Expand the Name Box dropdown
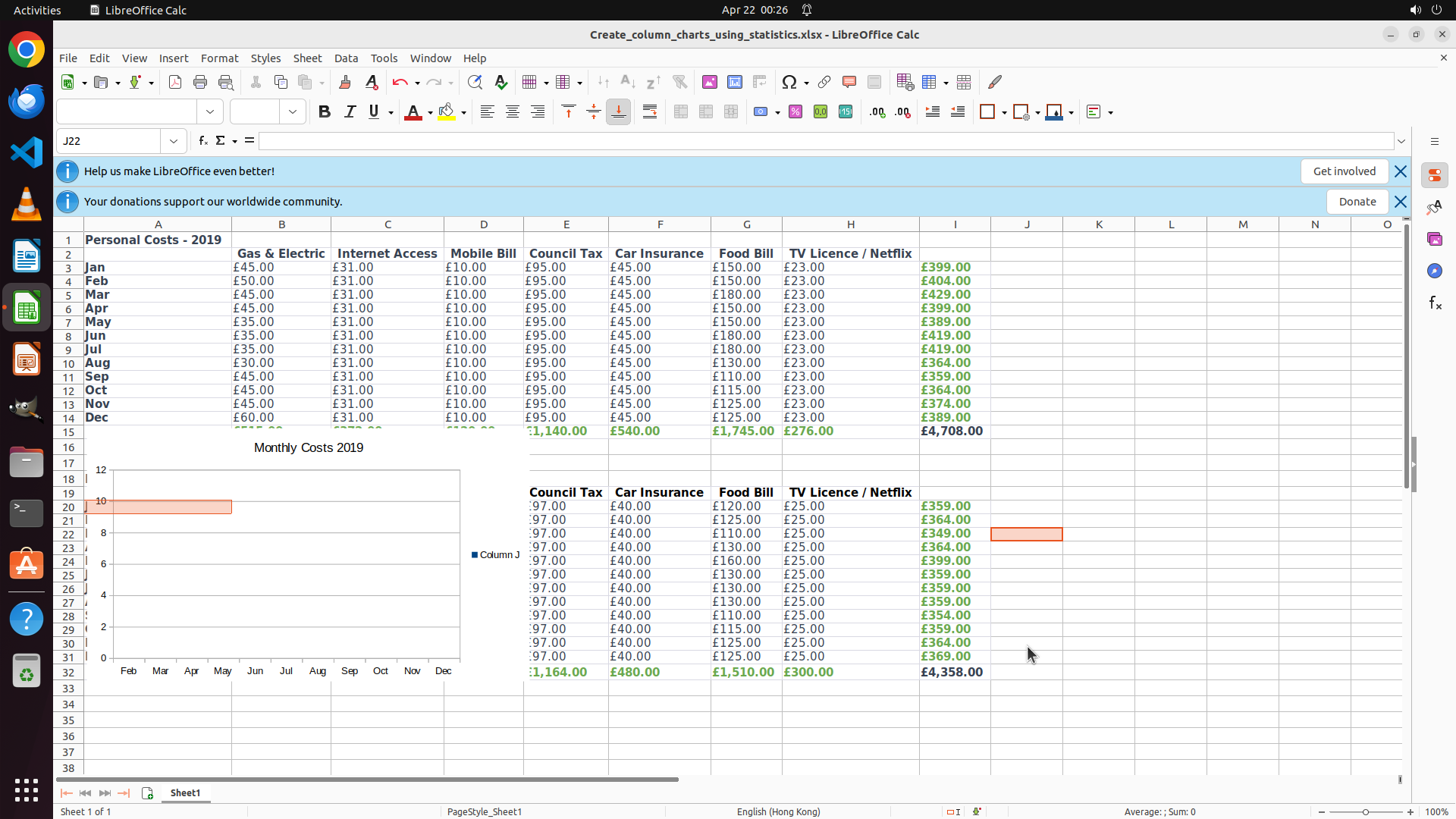The width and height of the screenshot is (1456, 819). pyautogui.click(x=174, y=141)
